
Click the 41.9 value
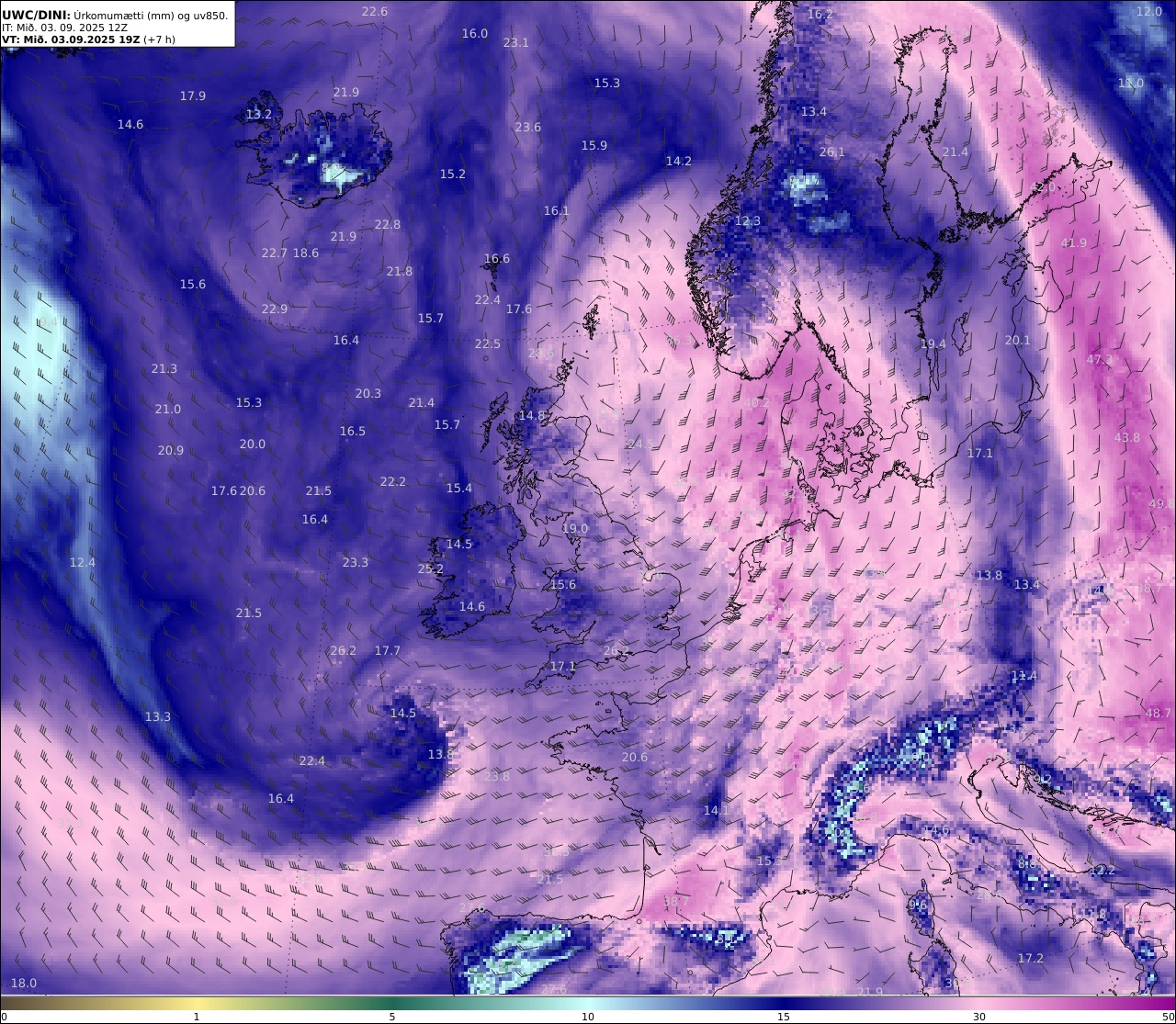(1074, 243)
